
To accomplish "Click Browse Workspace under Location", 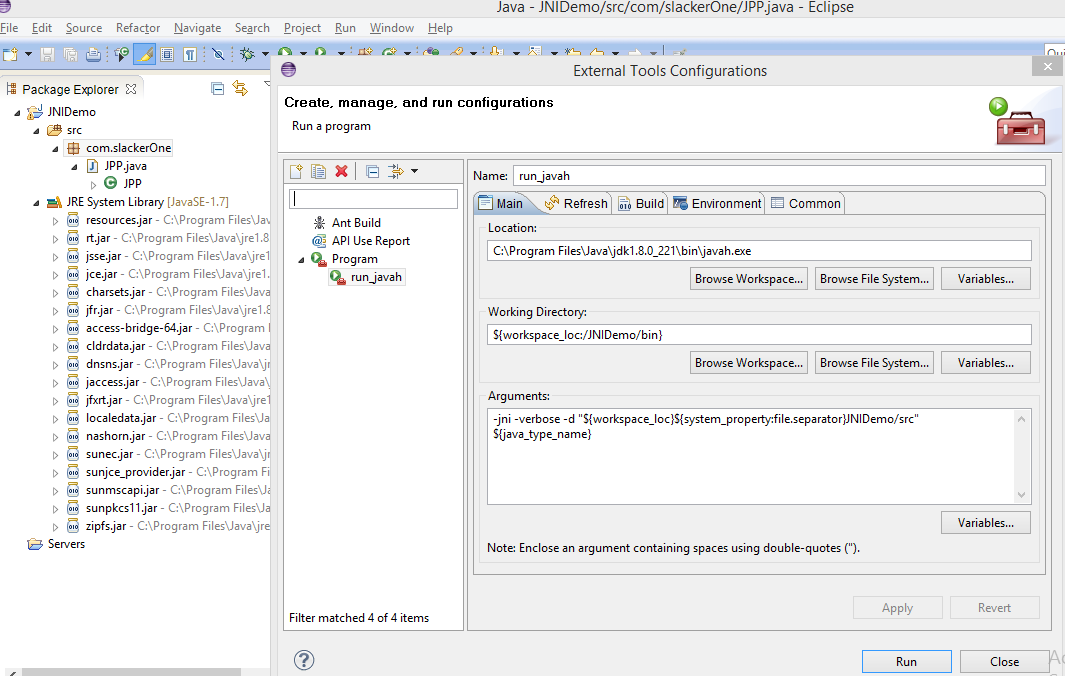I will tap(748, 279).
